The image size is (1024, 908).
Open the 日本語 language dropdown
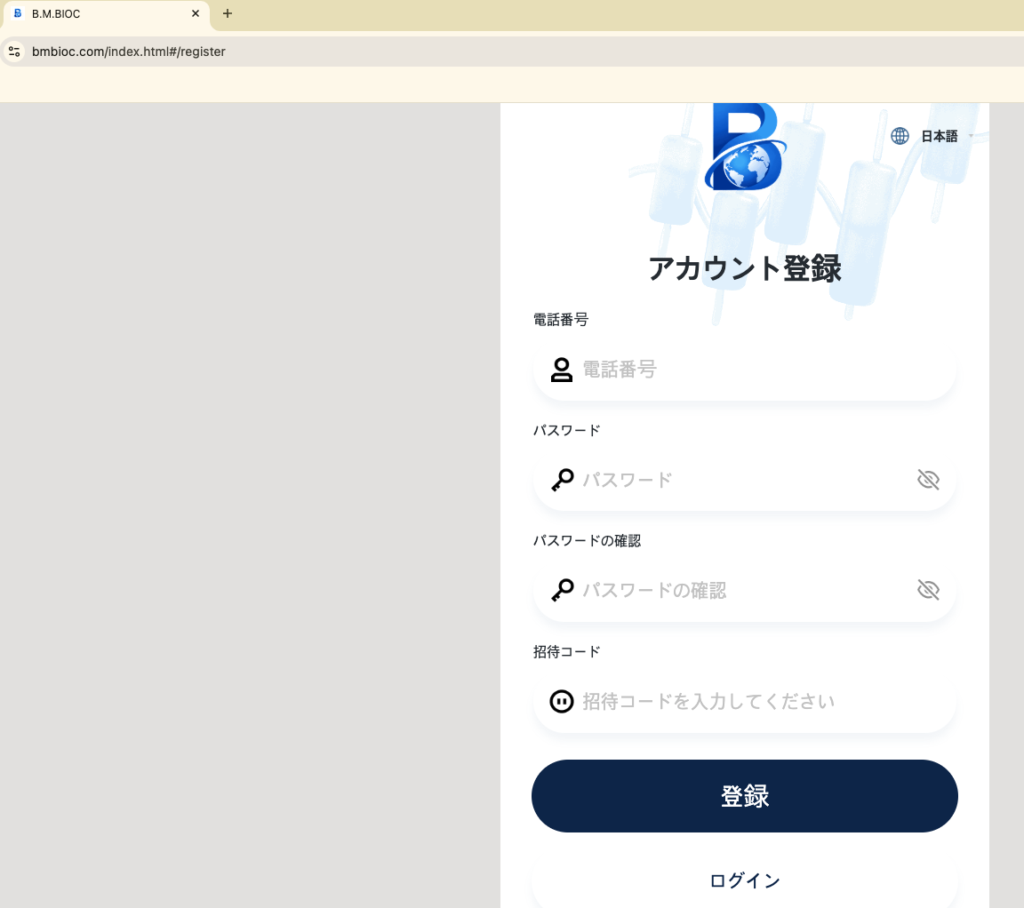pyautogui.click(x=939, y=136)
